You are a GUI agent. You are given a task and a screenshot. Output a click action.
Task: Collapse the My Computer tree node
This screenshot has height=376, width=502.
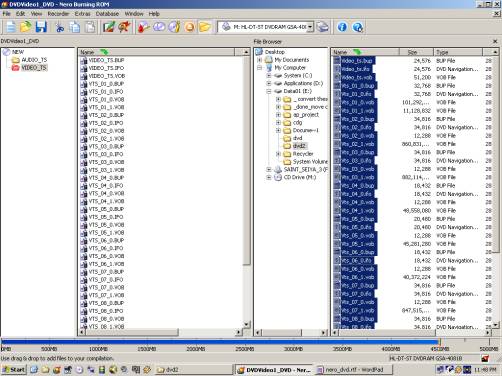coord(260,68)
